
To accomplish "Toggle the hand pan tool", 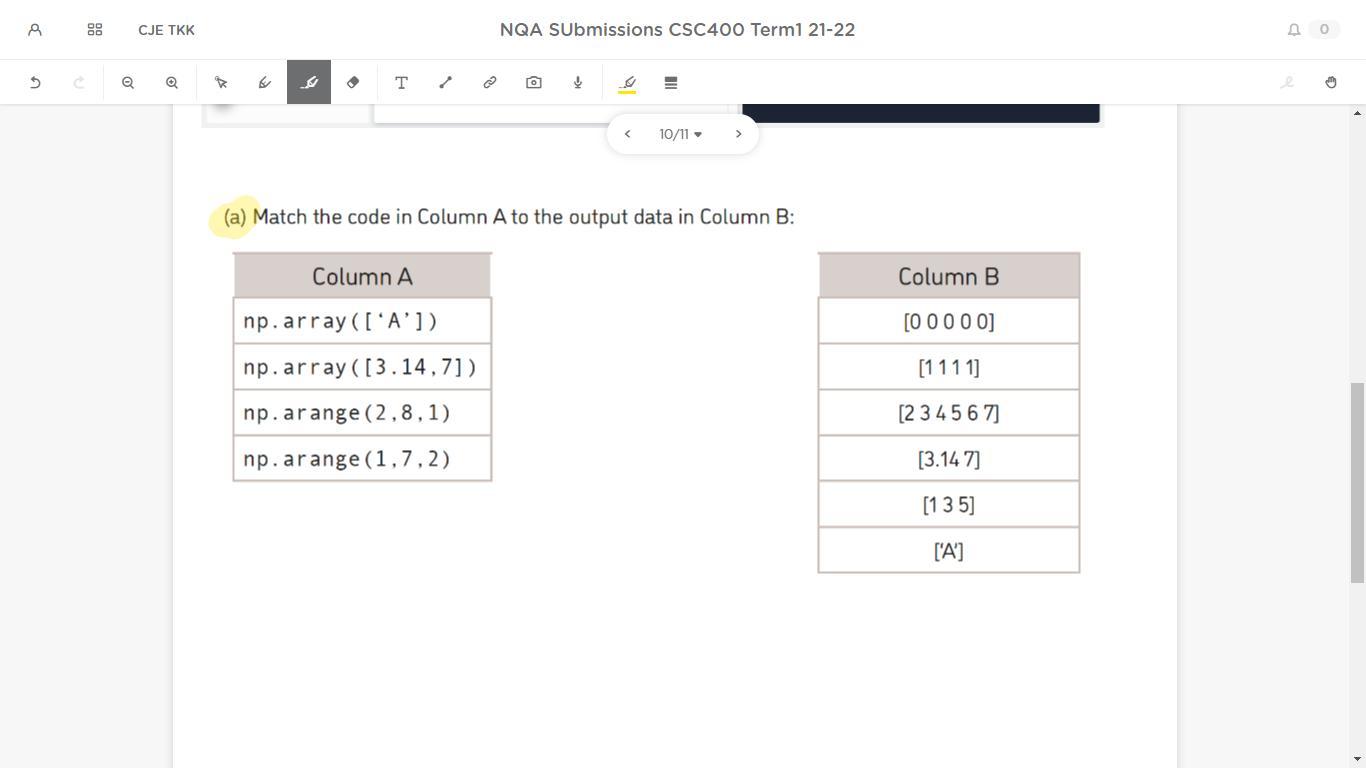I will (1331, 83).
